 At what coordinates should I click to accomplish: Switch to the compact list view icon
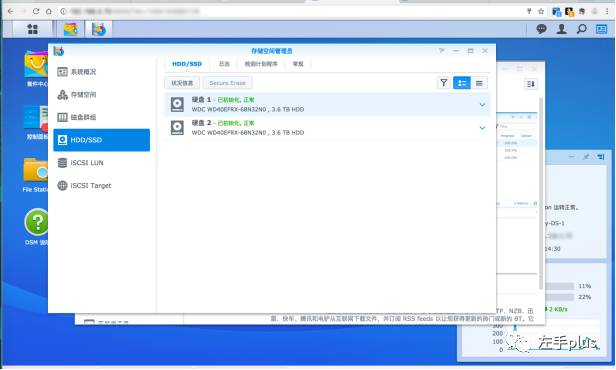tap(479, 83)
